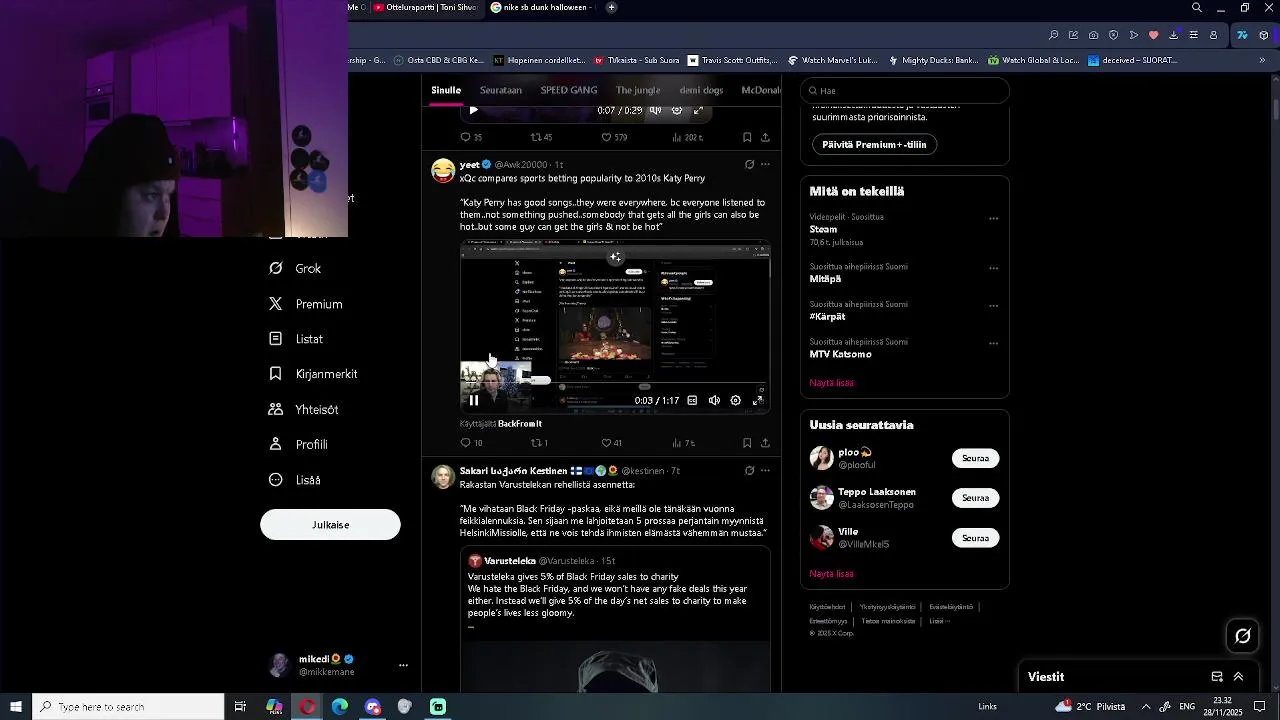Share the top post
The height and width of the screenshot is (720, 1280).
765,137
